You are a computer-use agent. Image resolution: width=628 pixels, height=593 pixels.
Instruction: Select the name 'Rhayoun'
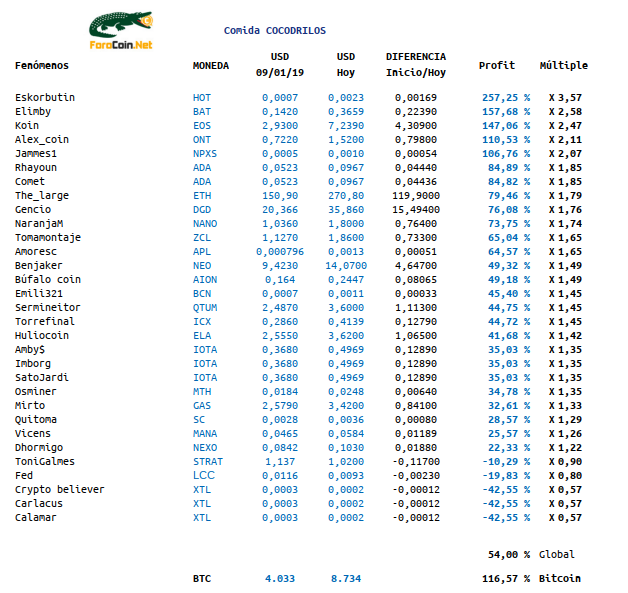(36, 168)
